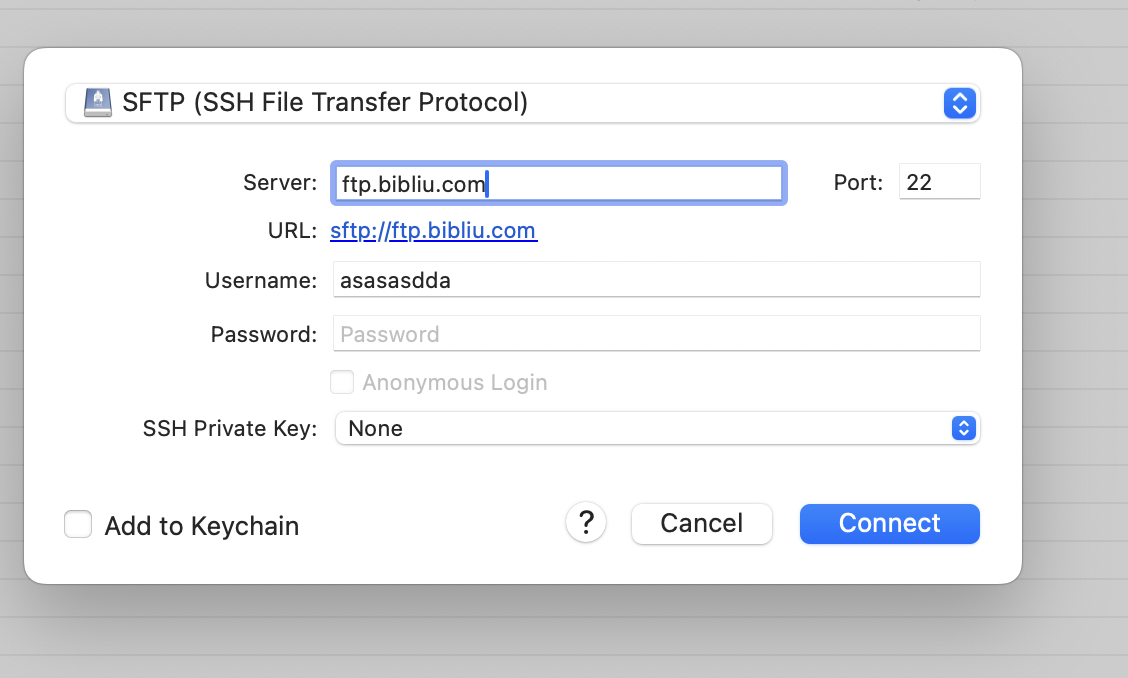This screenshot has height=678, width=1128.
Task: Select the SFTP (SSH File Transfer Protocol) popup
Action: click(x=522, y=103)
